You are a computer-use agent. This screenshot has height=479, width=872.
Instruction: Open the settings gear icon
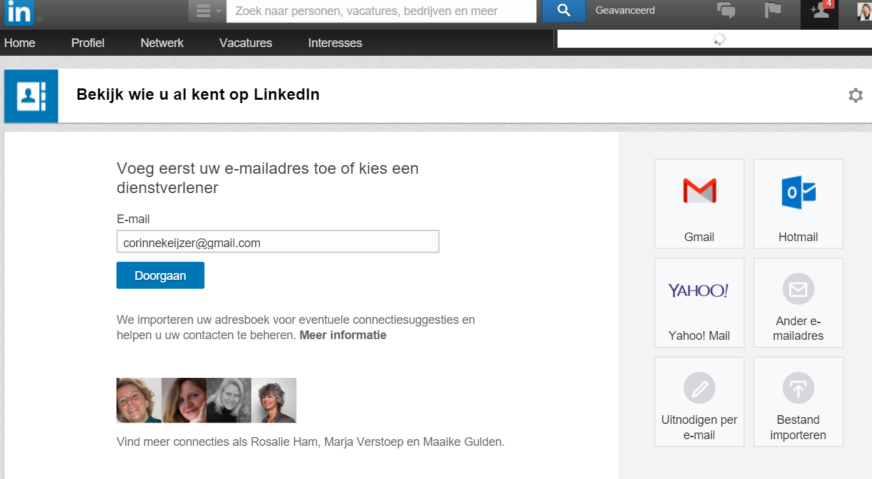click(855, 95)
